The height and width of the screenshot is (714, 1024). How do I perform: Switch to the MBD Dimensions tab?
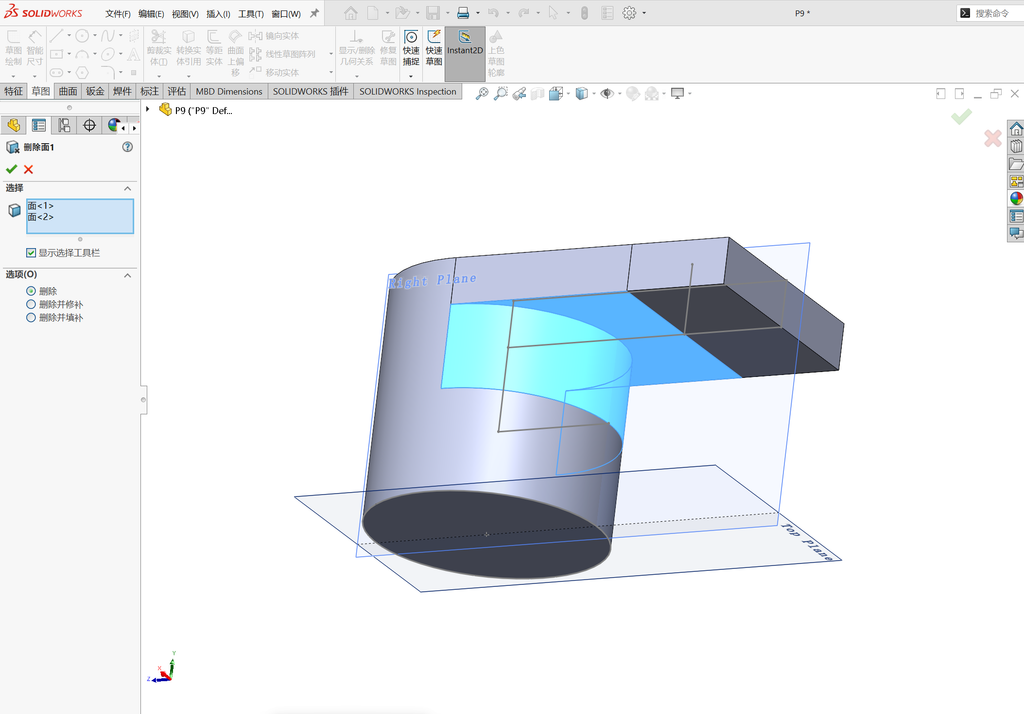coord(229,91)
